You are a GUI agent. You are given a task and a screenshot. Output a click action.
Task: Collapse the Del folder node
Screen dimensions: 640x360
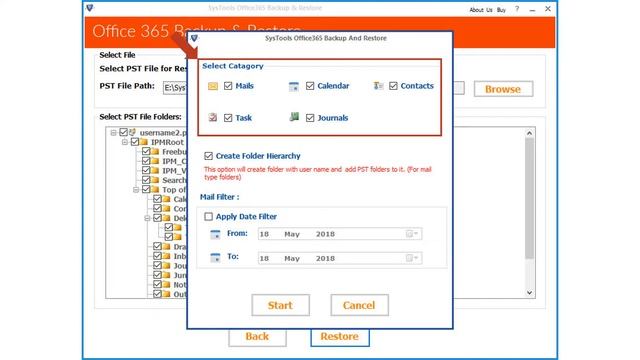tap(148, 218)
